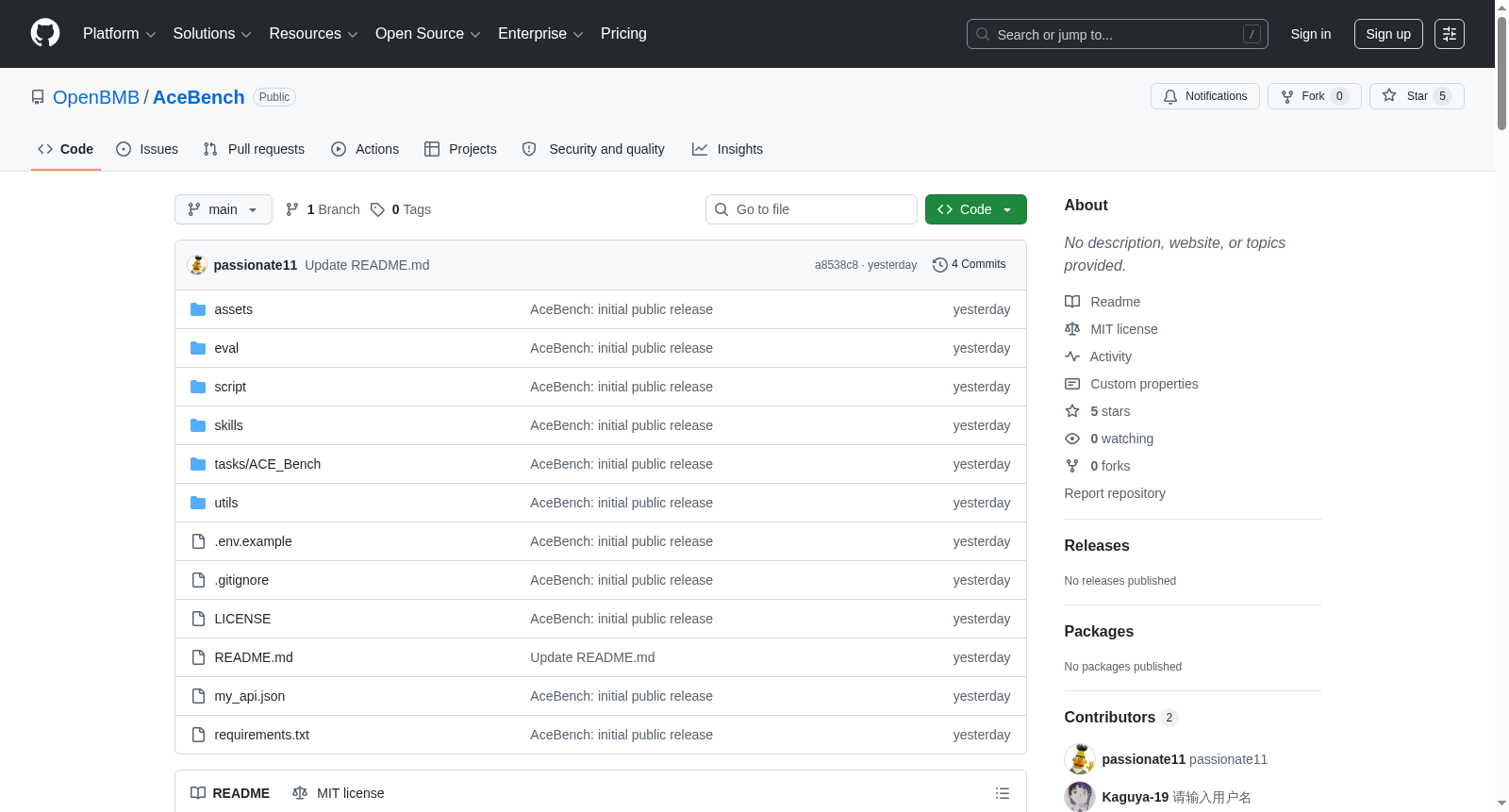Open the README outline list icon

coord(1003,793)
